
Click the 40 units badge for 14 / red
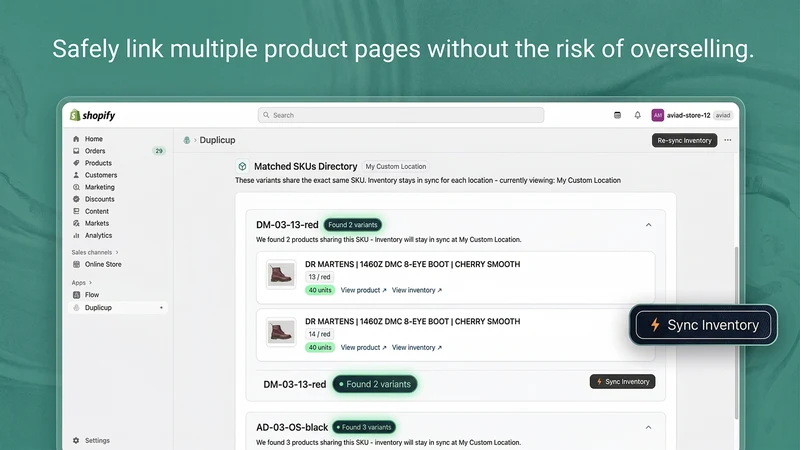click(320, 347)
